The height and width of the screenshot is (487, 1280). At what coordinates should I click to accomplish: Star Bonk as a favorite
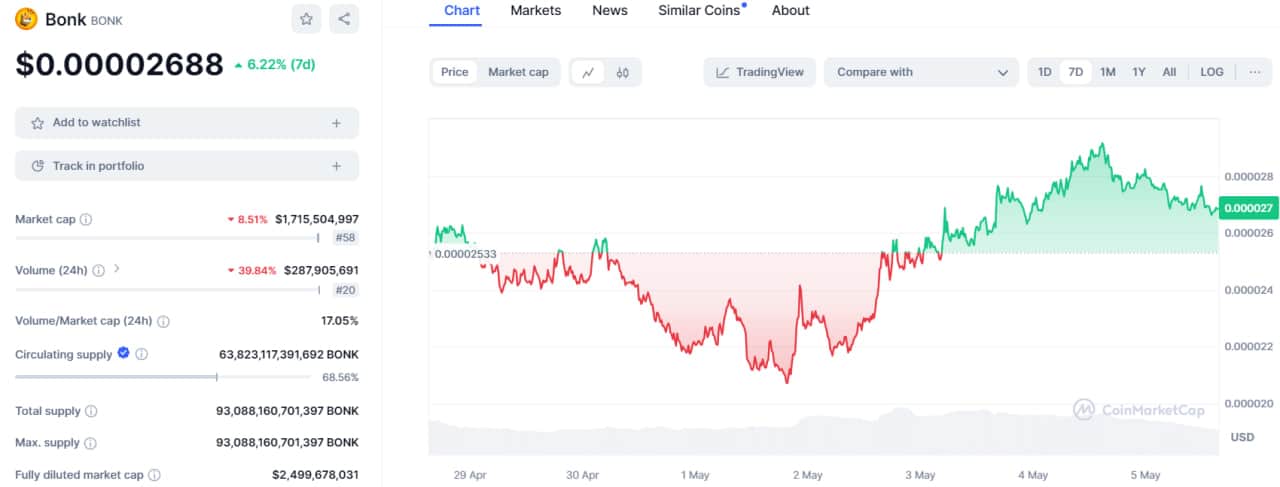click(x=307, y=19)
